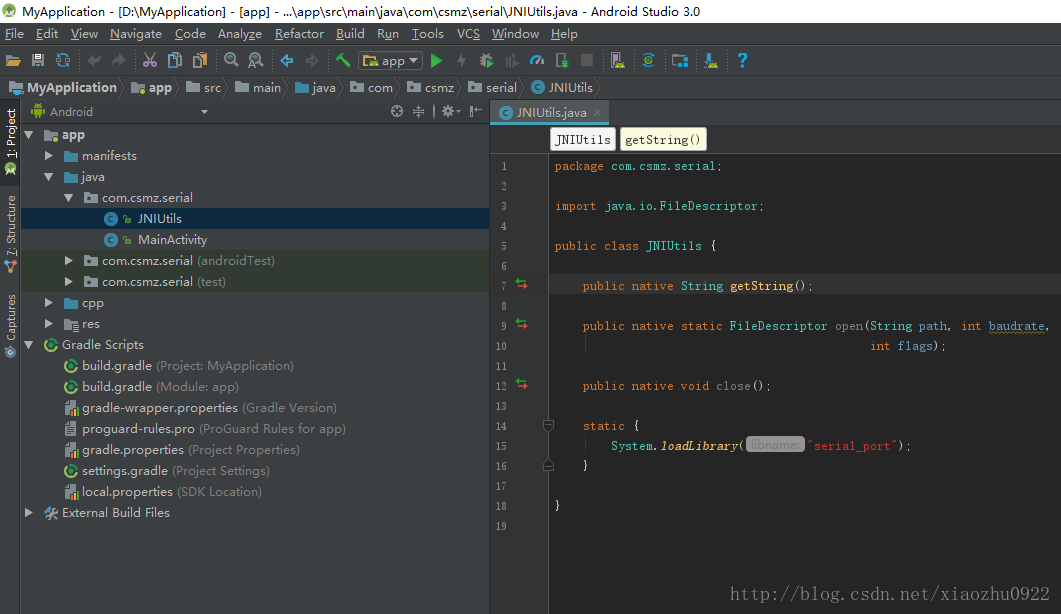
Task: Open Project panel gear settings
Action: pos(450,111)
